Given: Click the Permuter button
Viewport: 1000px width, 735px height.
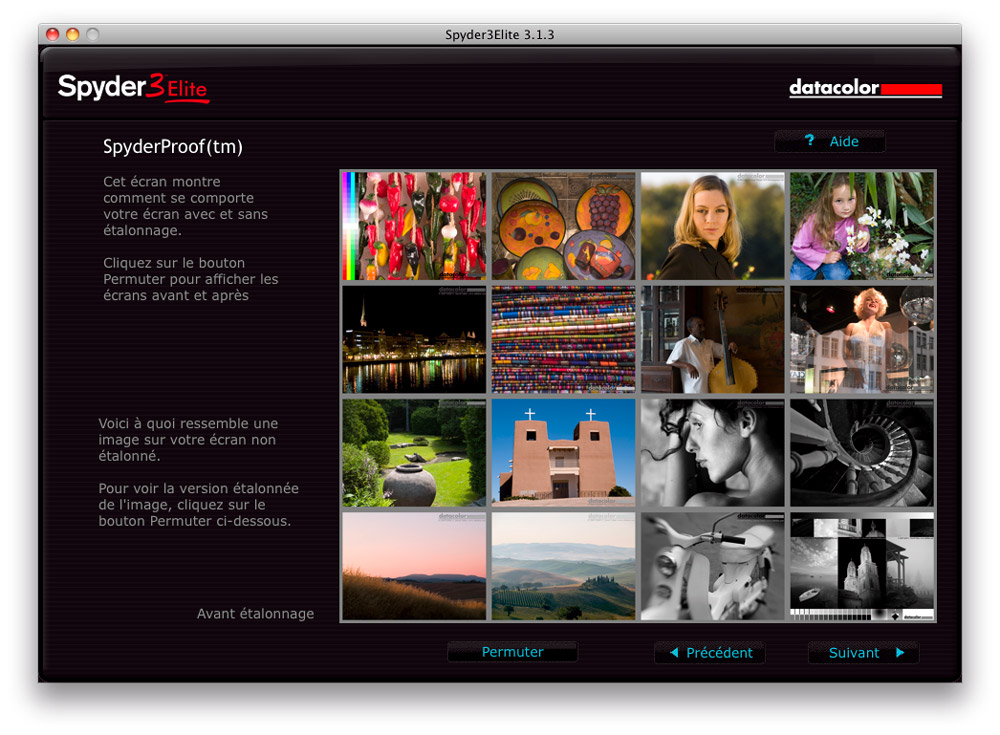Looking at the screenshot, I should click(x=512, y=652).
